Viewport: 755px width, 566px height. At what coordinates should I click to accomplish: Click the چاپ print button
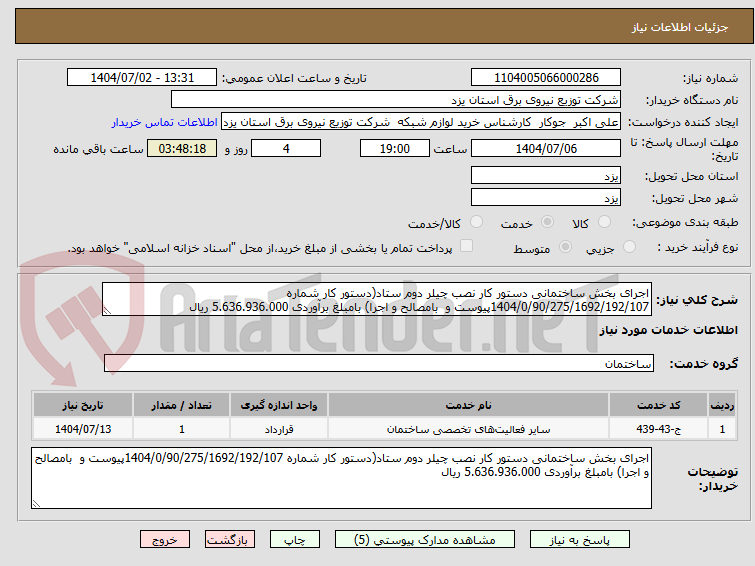click(x=295, y=540)
